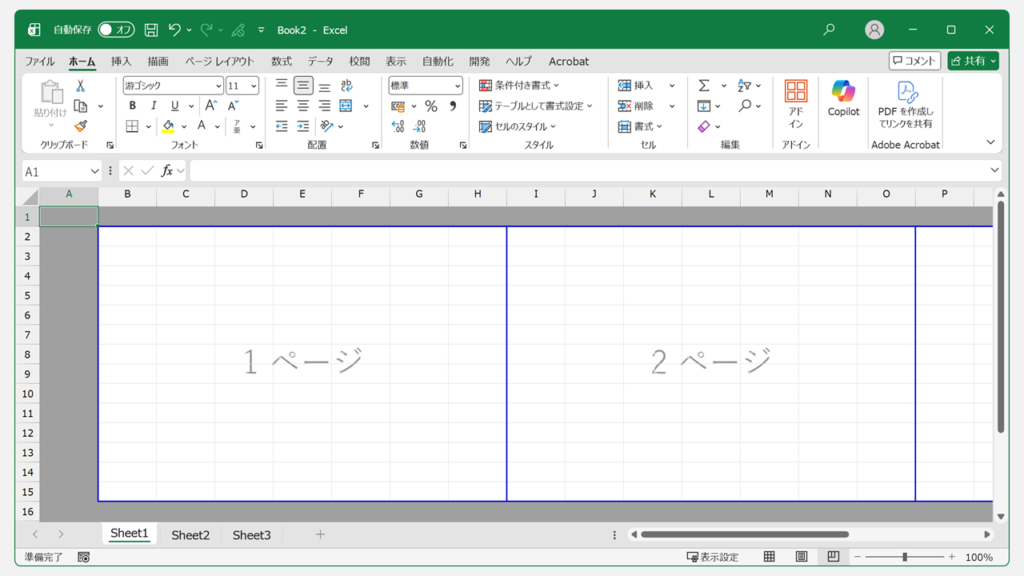The width and height of the screenshot is (1024, 576).
Task: Click the Clear (eraser) icon in 編集 group
Action: point(705,126)
